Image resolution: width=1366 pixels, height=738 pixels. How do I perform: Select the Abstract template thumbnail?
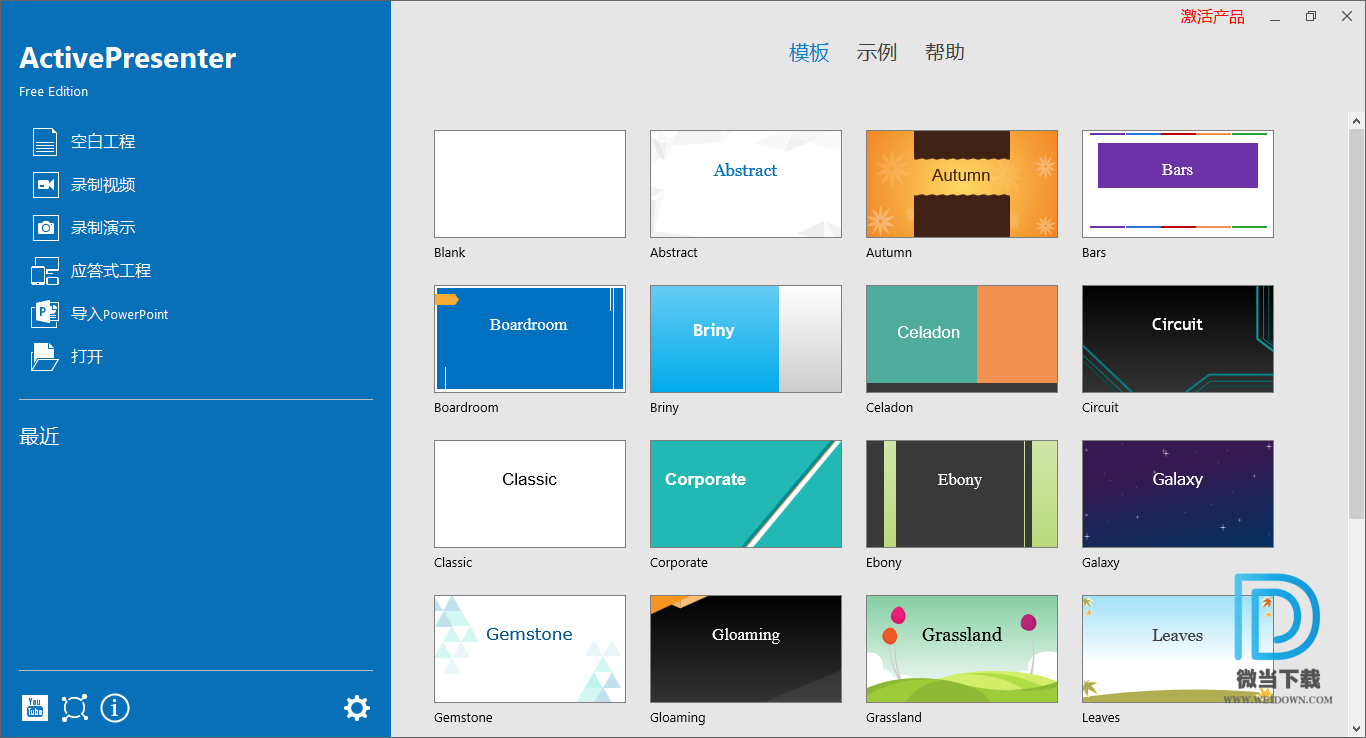tap(746, 184)
